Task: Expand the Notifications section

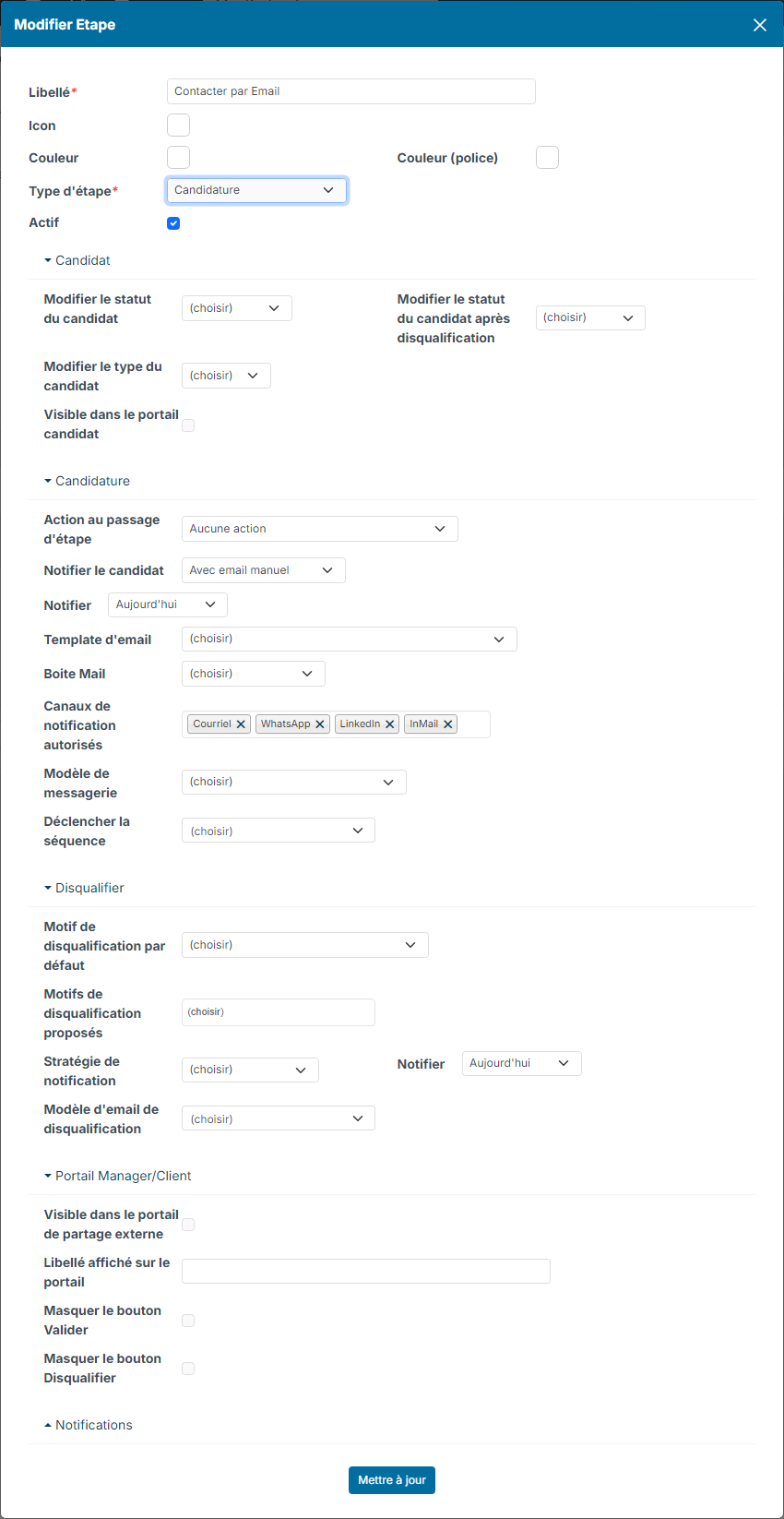Action: pyautogui.click(x=89, y=1425)
